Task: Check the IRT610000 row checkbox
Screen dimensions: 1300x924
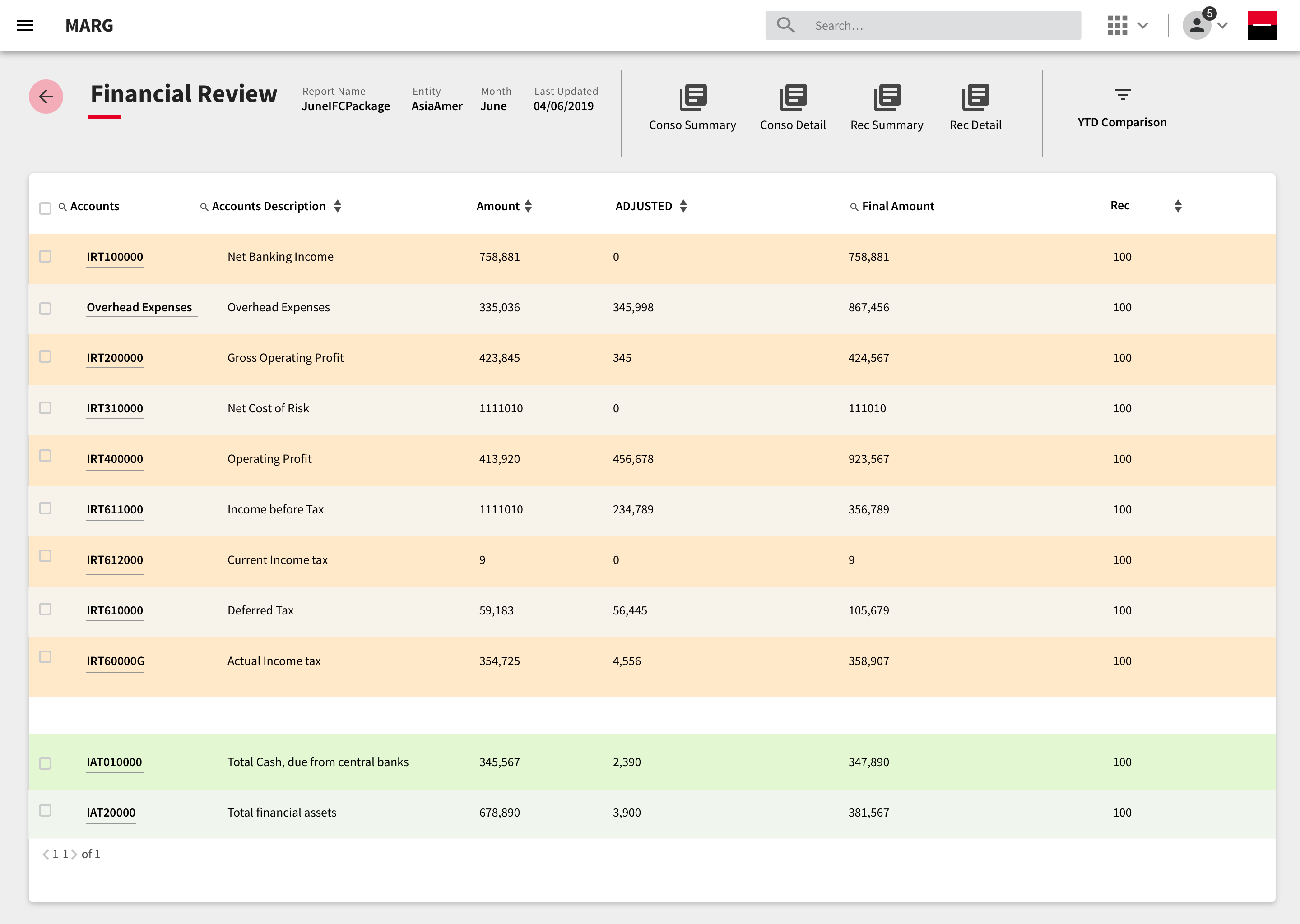Action: click(x=45, y=610)
